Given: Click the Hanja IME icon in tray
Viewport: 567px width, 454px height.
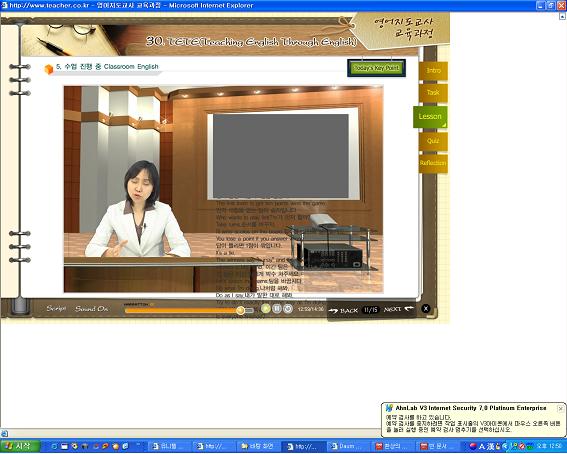Looking at the screenshot, I should point(491,447).
